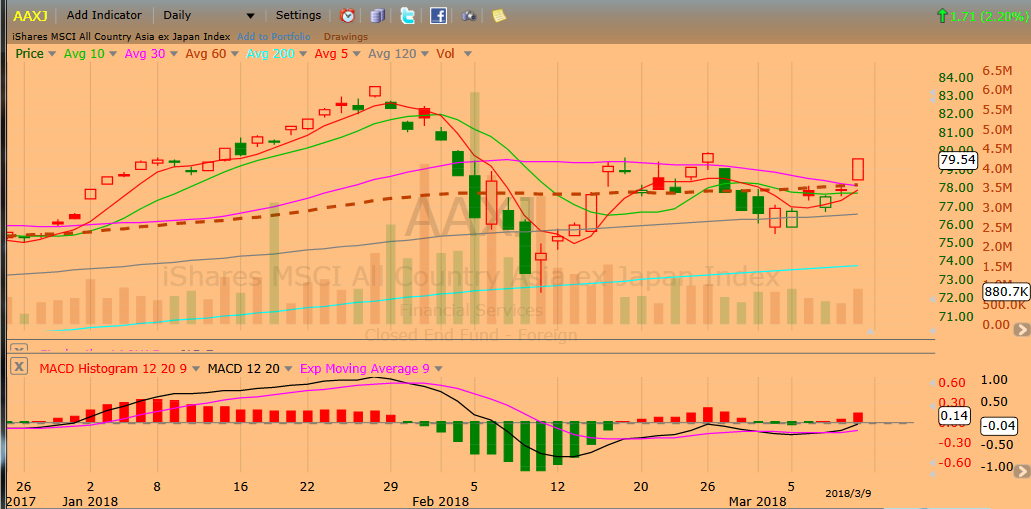Viewport: 1031px width, 509px height.
Task: Share chart via the Facebook icon
Action: click(x=438, y=15)
